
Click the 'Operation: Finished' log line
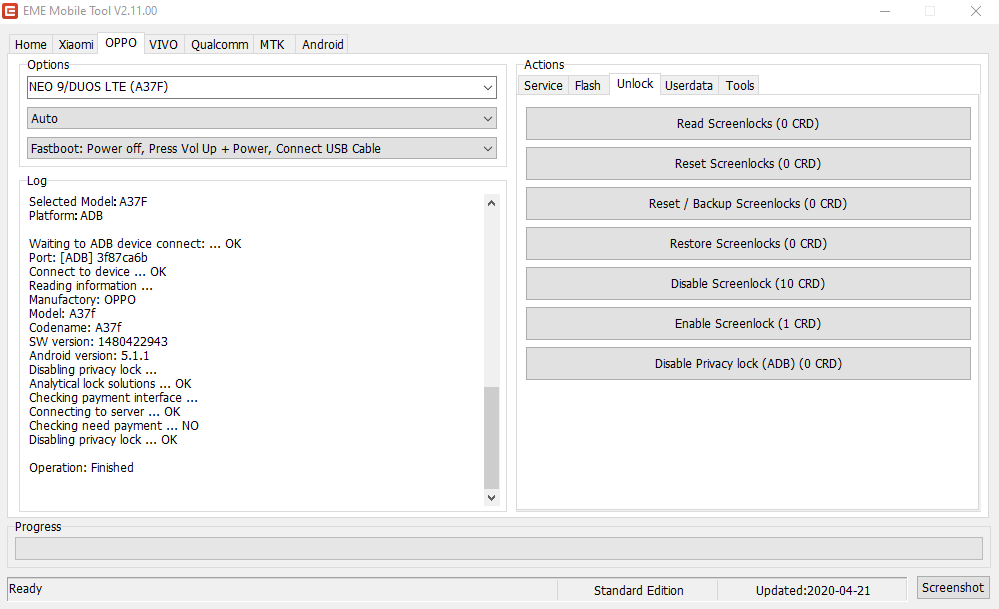coord(82,468)
